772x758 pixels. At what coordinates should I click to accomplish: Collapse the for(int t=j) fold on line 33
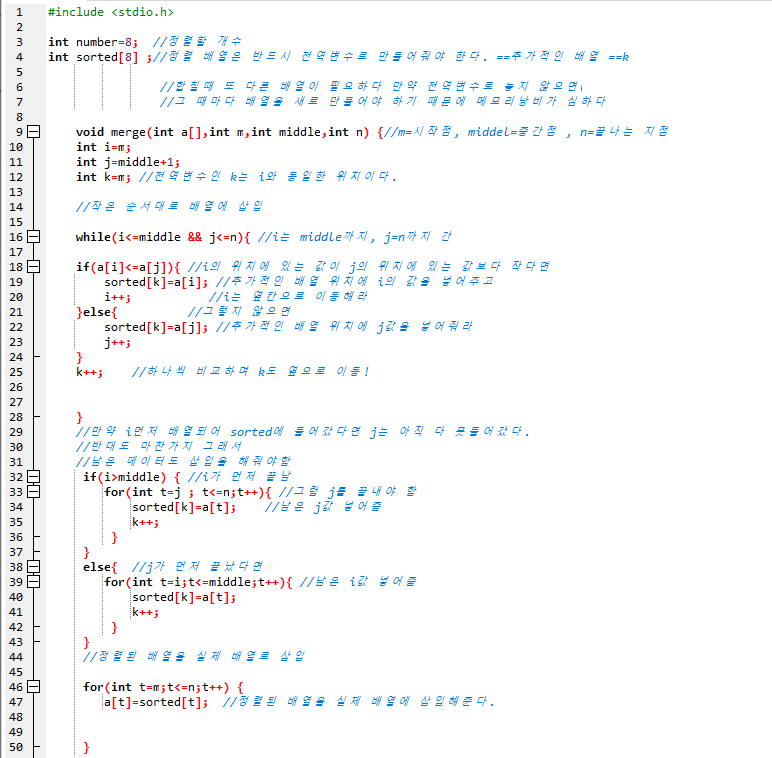pos(33,492)
